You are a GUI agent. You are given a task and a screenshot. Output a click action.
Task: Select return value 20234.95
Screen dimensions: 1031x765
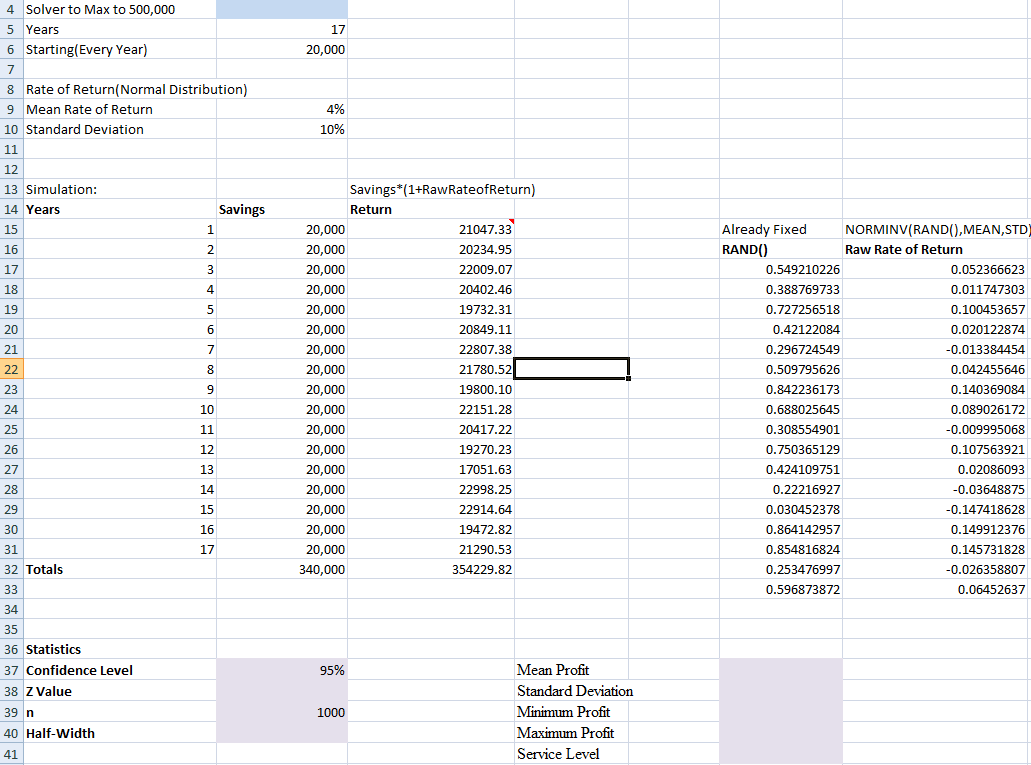pos(431,249)
